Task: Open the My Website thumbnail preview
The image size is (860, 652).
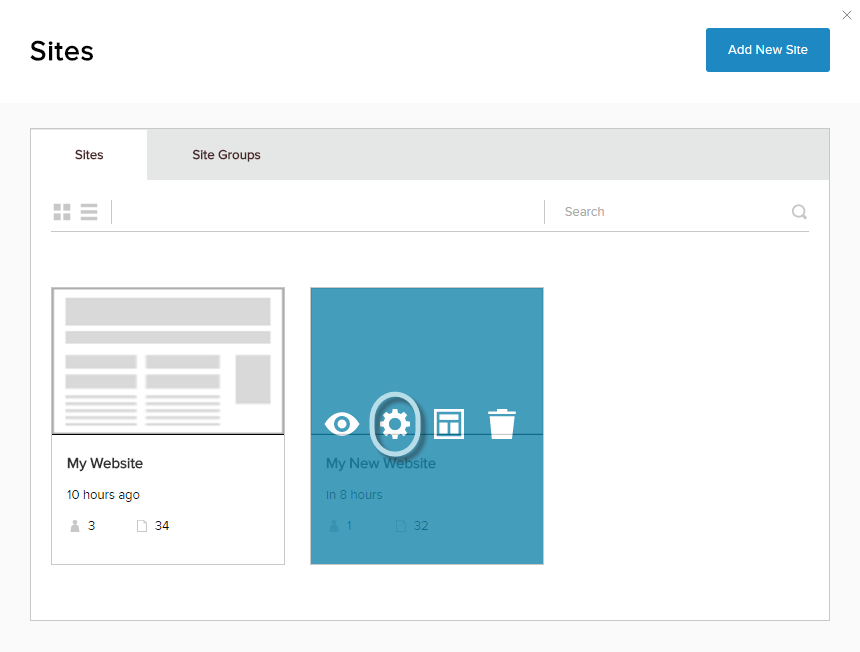Action: coord(168,361)
